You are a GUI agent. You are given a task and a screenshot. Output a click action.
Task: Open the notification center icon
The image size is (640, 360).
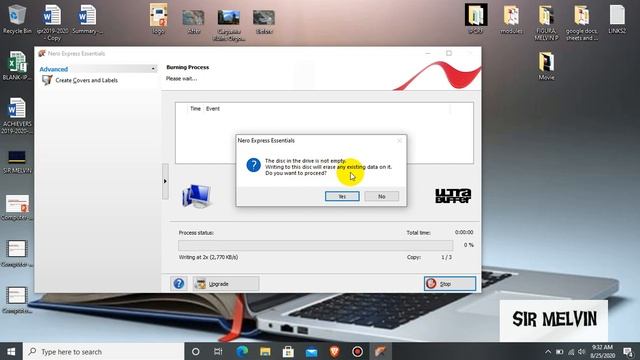click(628, 351)
